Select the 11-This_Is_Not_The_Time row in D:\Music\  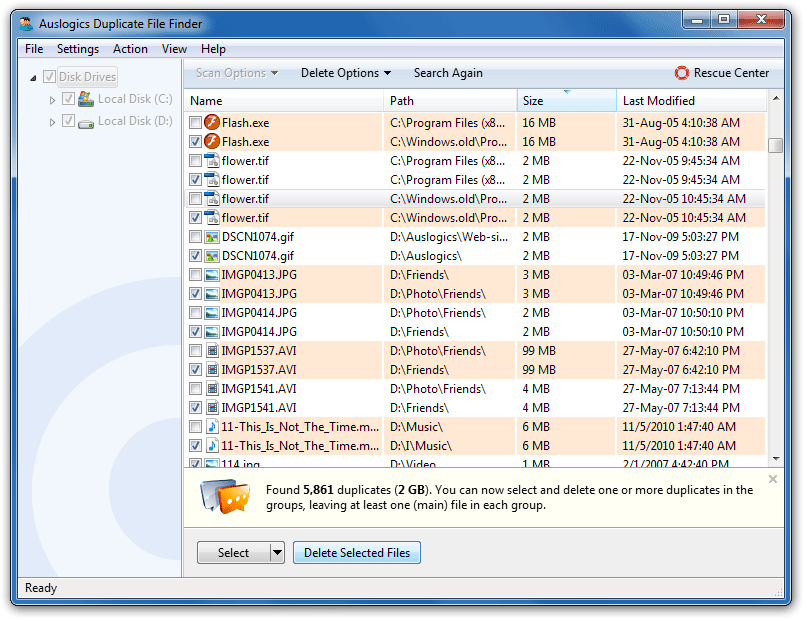475,427
